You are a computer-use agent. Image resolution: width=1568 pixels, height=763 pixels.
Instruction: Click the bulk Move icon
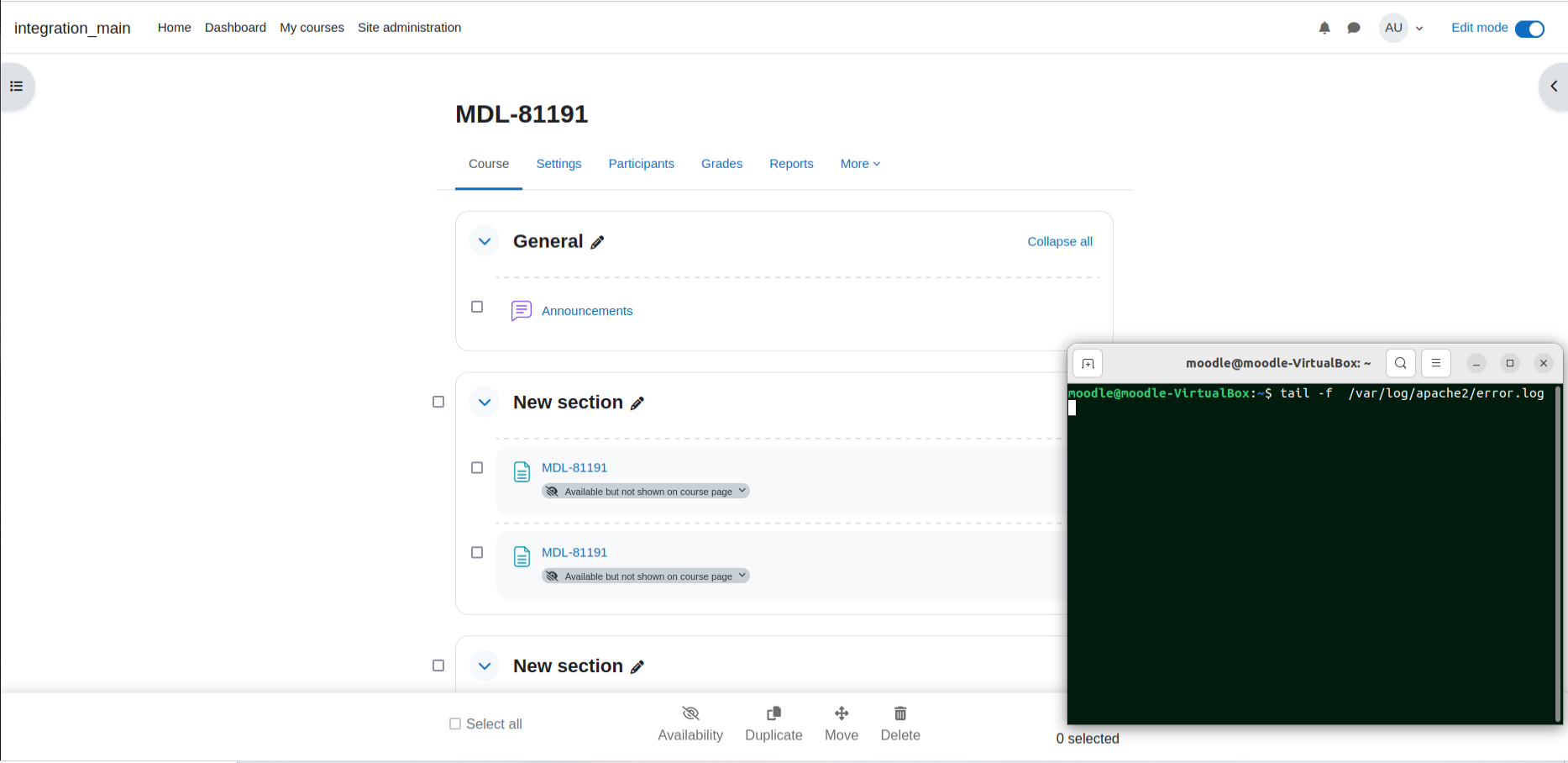coord(842,713)
